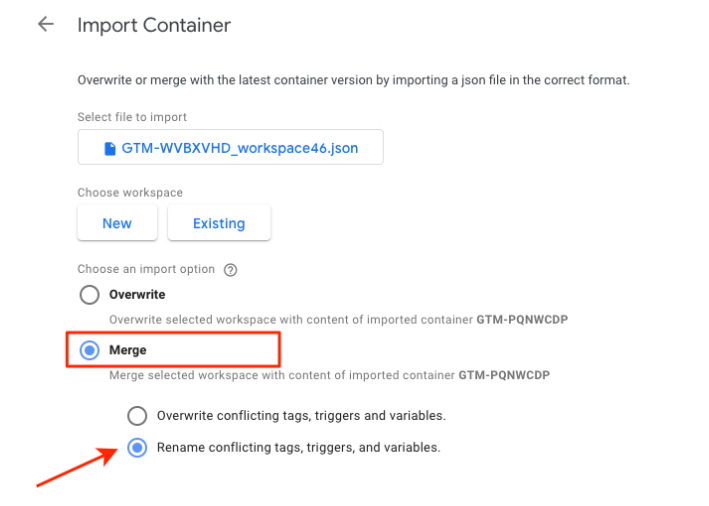This screenshot has height=506, width=709.
Task: Click the GTM-WVBXVHD_workspace46.json file name
Action: click(240, 148)
